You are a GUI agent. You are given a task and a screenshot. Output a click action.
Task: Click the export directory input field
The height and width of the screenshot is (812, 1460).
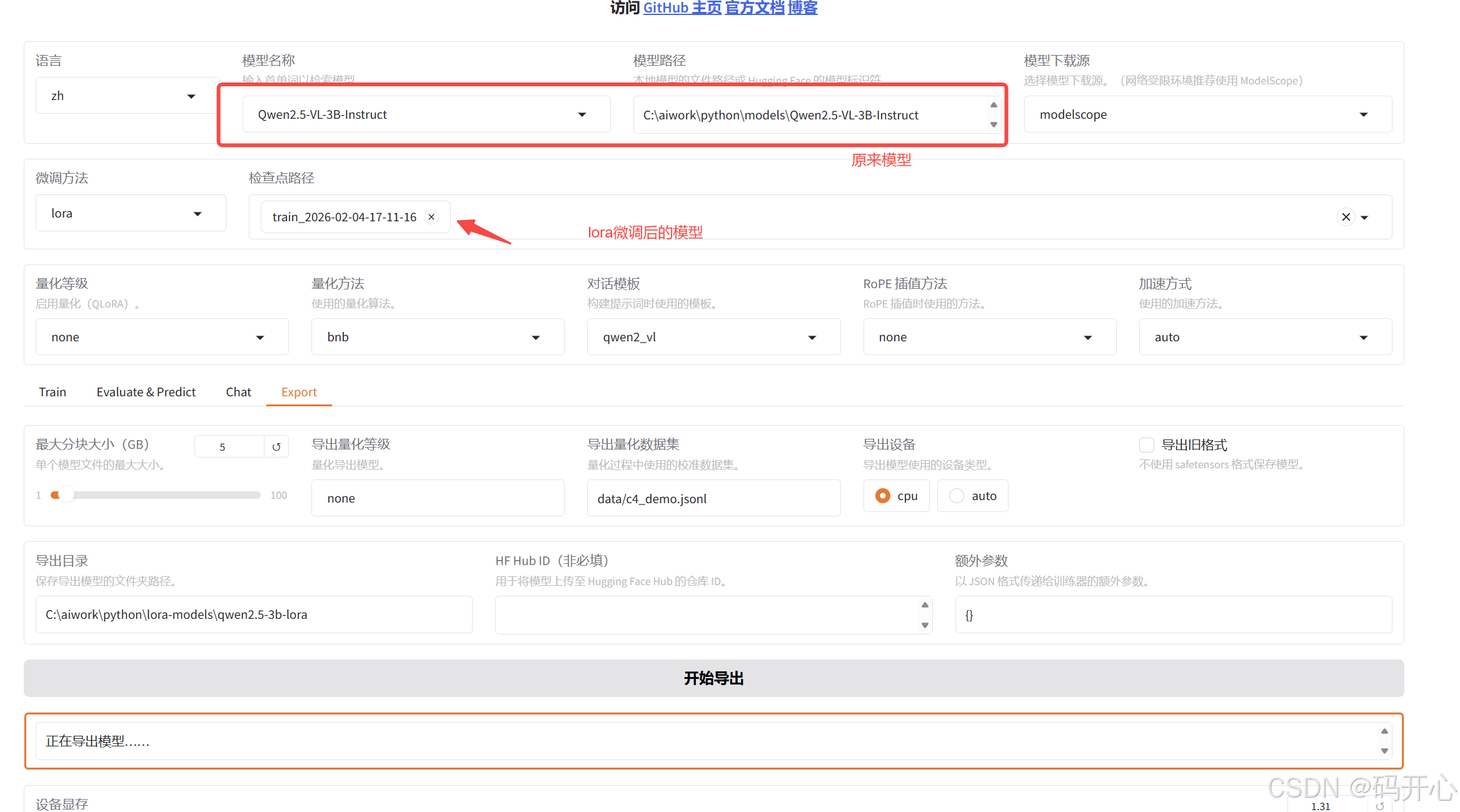253,614
